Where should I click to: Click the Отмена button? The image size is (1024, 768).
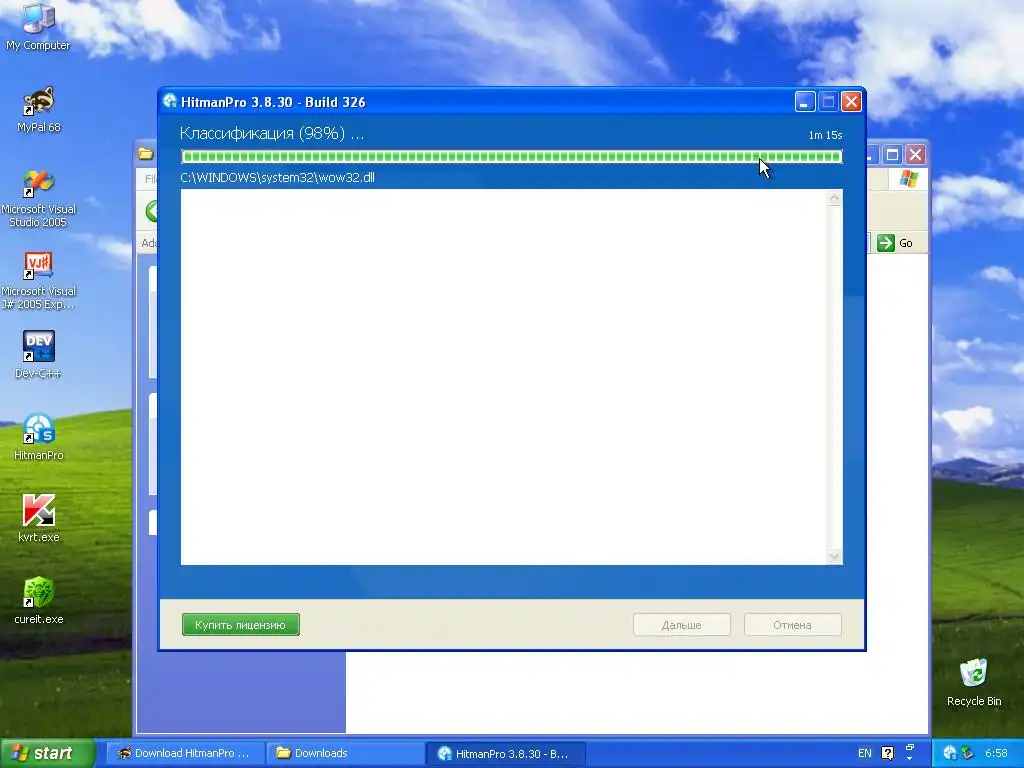pos(792,624)
